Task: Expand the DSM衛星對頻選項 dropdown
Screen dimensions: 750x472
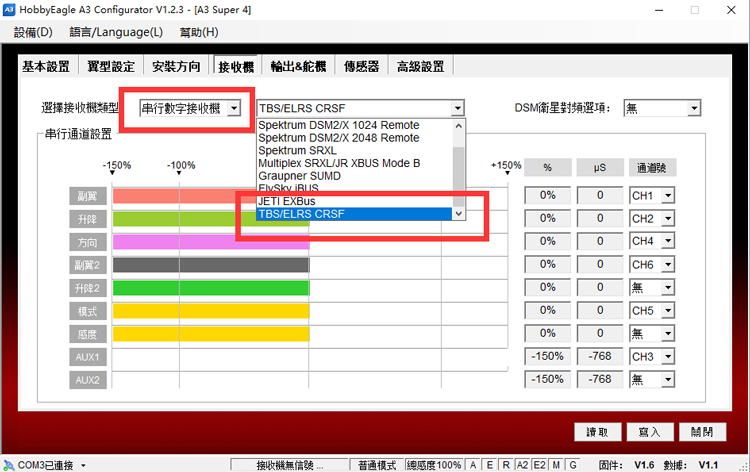Action: click(x=661, y=108)
